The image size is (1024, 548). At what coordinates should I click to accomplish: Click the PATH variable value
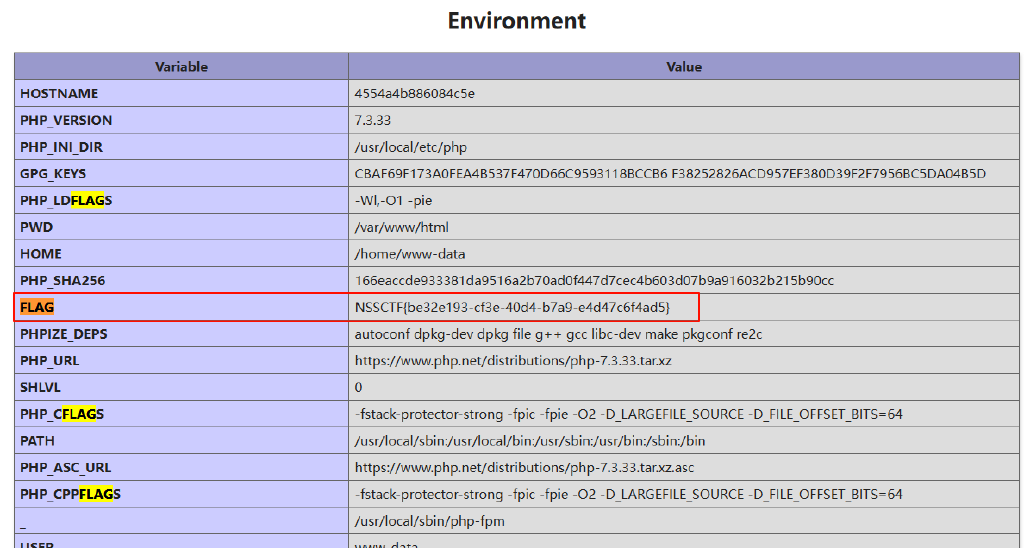(x=530, y=441)
